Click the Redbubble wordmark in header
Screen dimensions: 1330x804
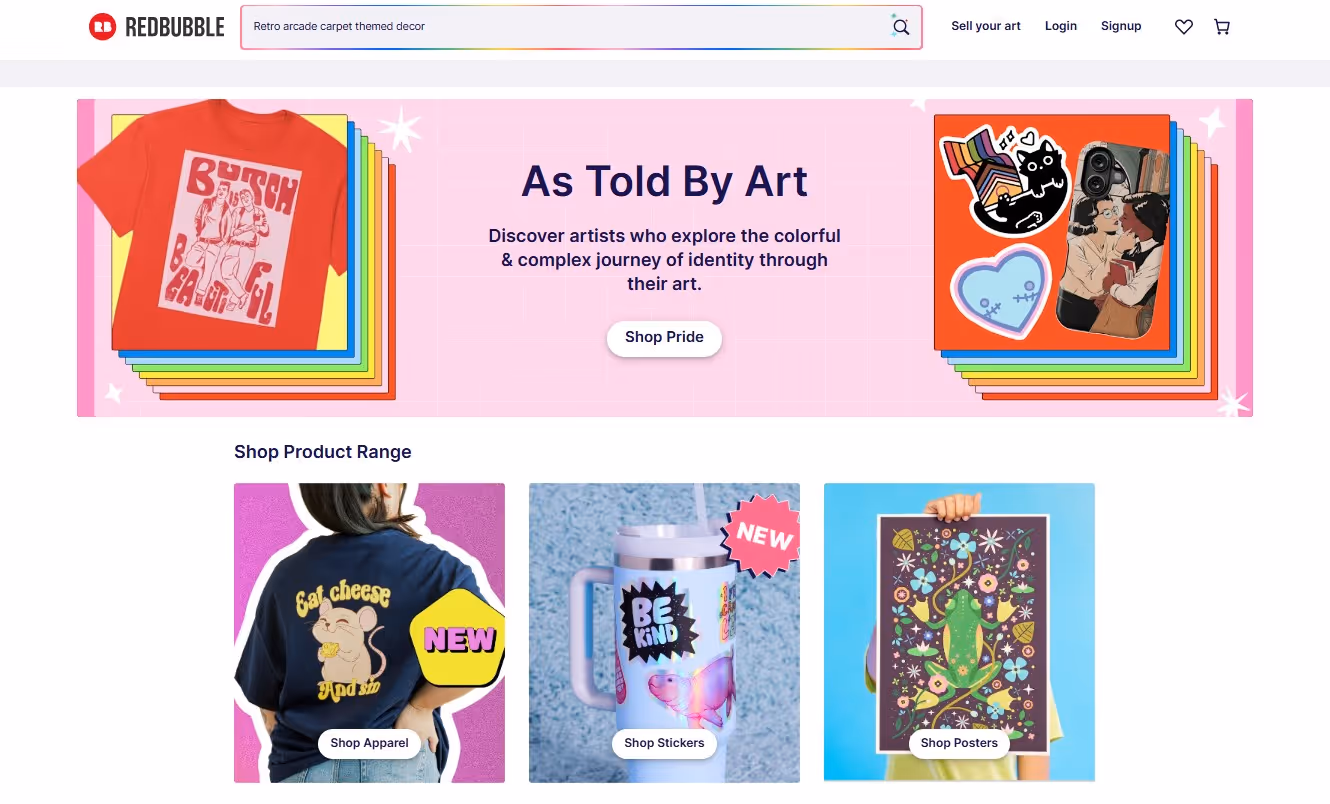pyautogui.click(x=174, y=27)
